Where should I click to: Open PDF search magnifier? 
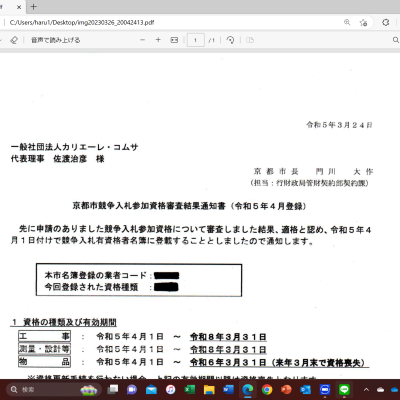pyautogui.click(x=396, y=40)
